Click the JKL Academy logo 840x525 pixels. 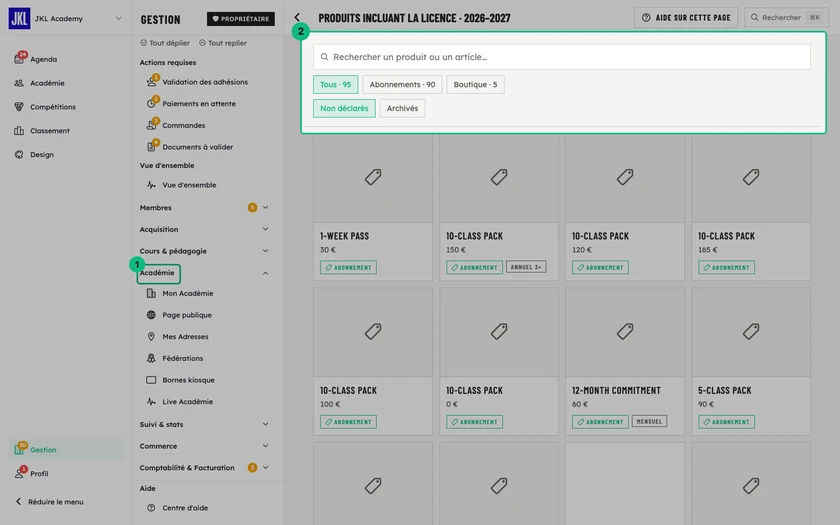[x=19, y=18]
